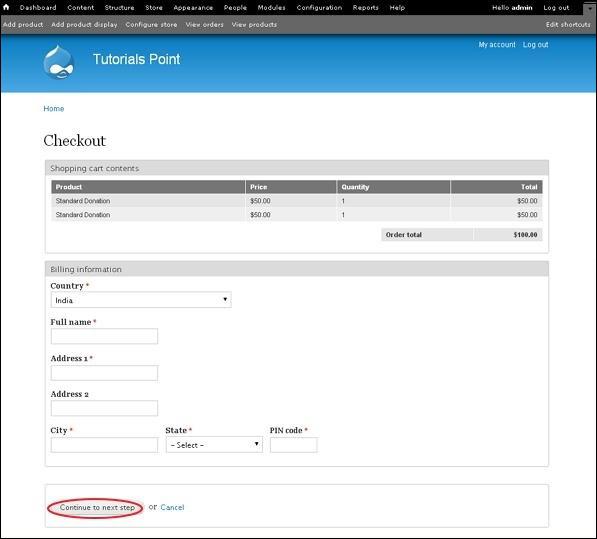Image resolution: width=597 pixels, height=539 pixels.
Task: Go to Appearance settings
Action: click(x=193, y=8)
